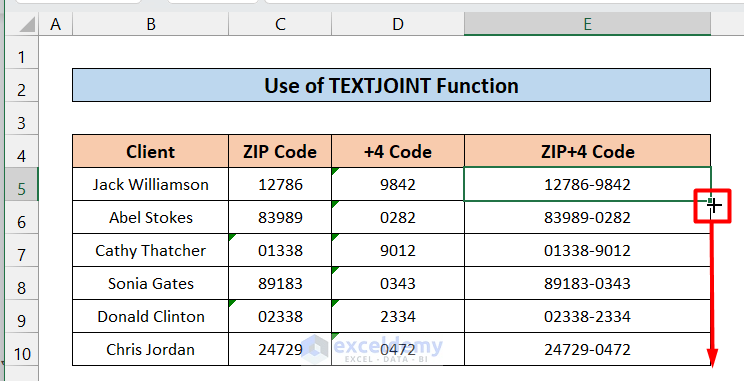
Task: Click the 'ZIP Code' header cell
Action: point(280,151)
